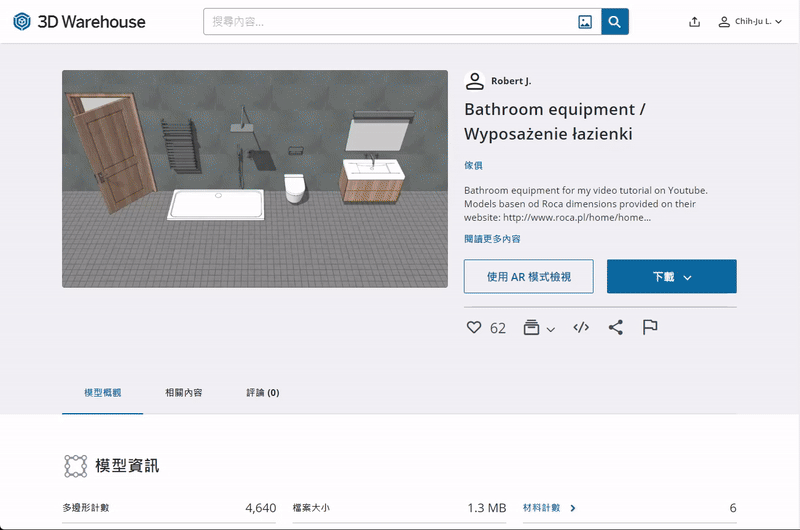Click the 3D Warehouse logo
This screenshot has height=530, width=800.
tap(79, 21)
